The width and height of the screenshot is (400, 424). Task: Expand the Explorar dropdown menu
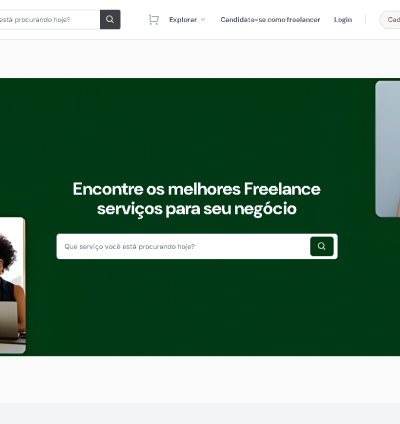point(187,20)
